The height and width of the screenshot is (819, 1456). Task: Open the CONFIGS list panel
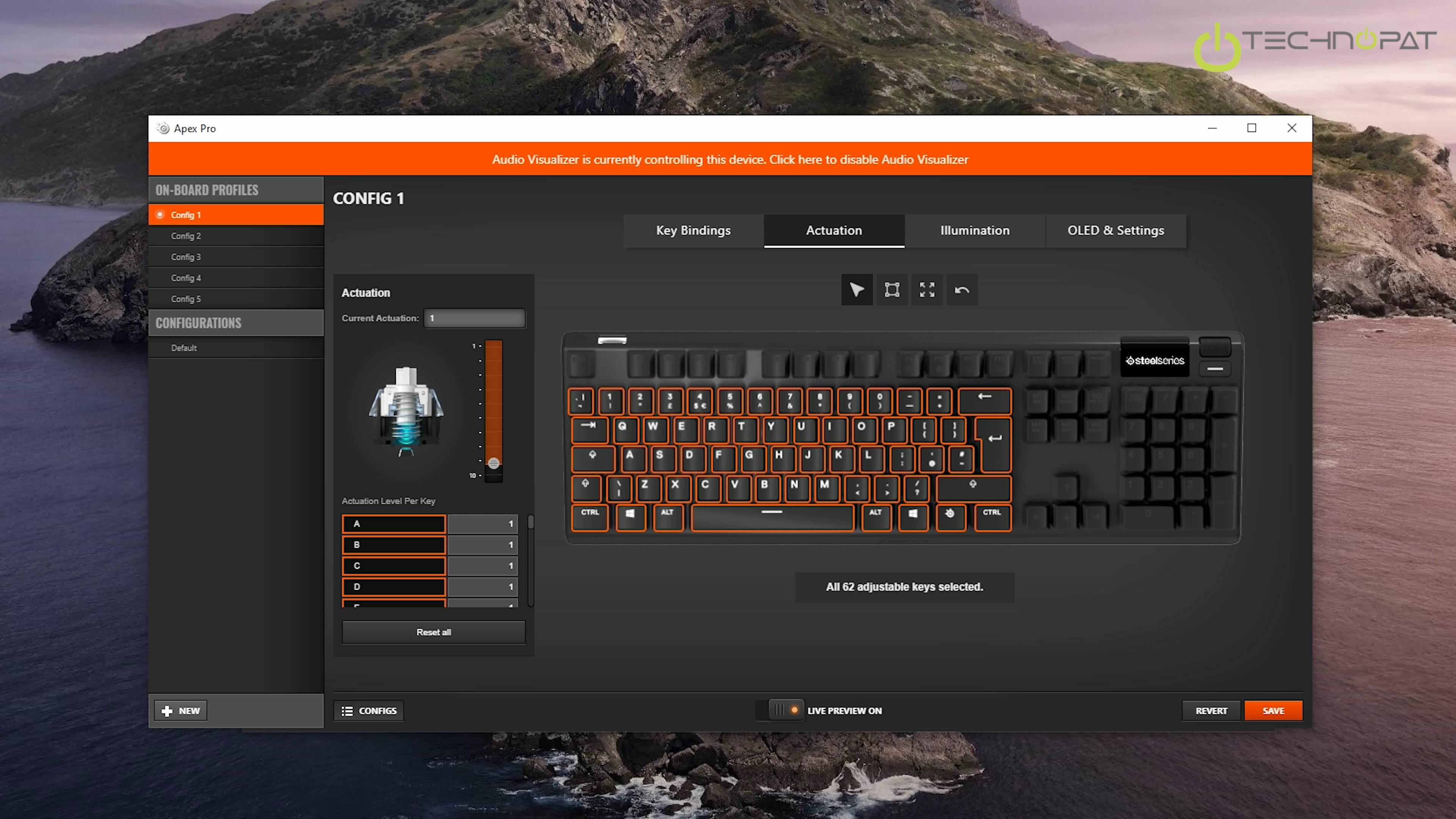tap(369, 711)
